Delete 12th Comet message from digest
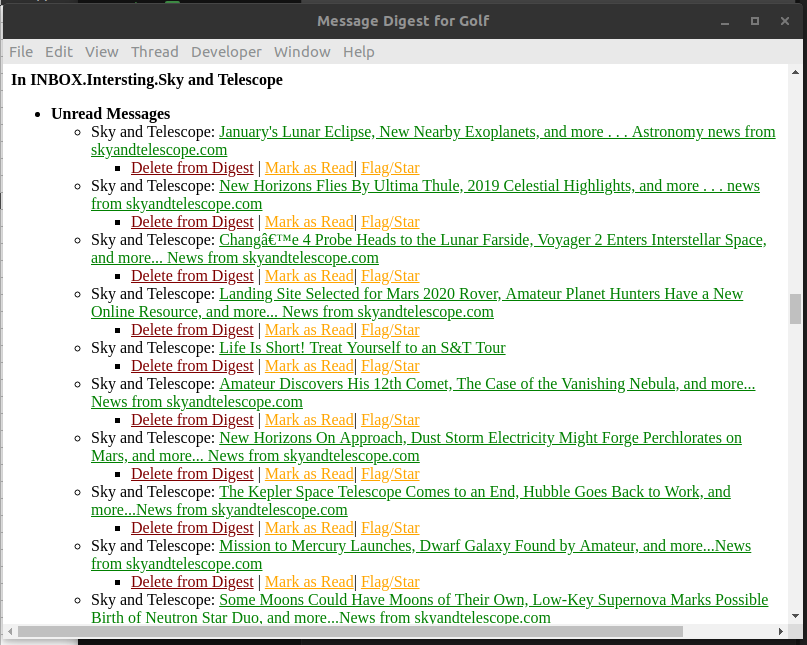Screen dimensions: 807x645 click(x=192, y=420)
